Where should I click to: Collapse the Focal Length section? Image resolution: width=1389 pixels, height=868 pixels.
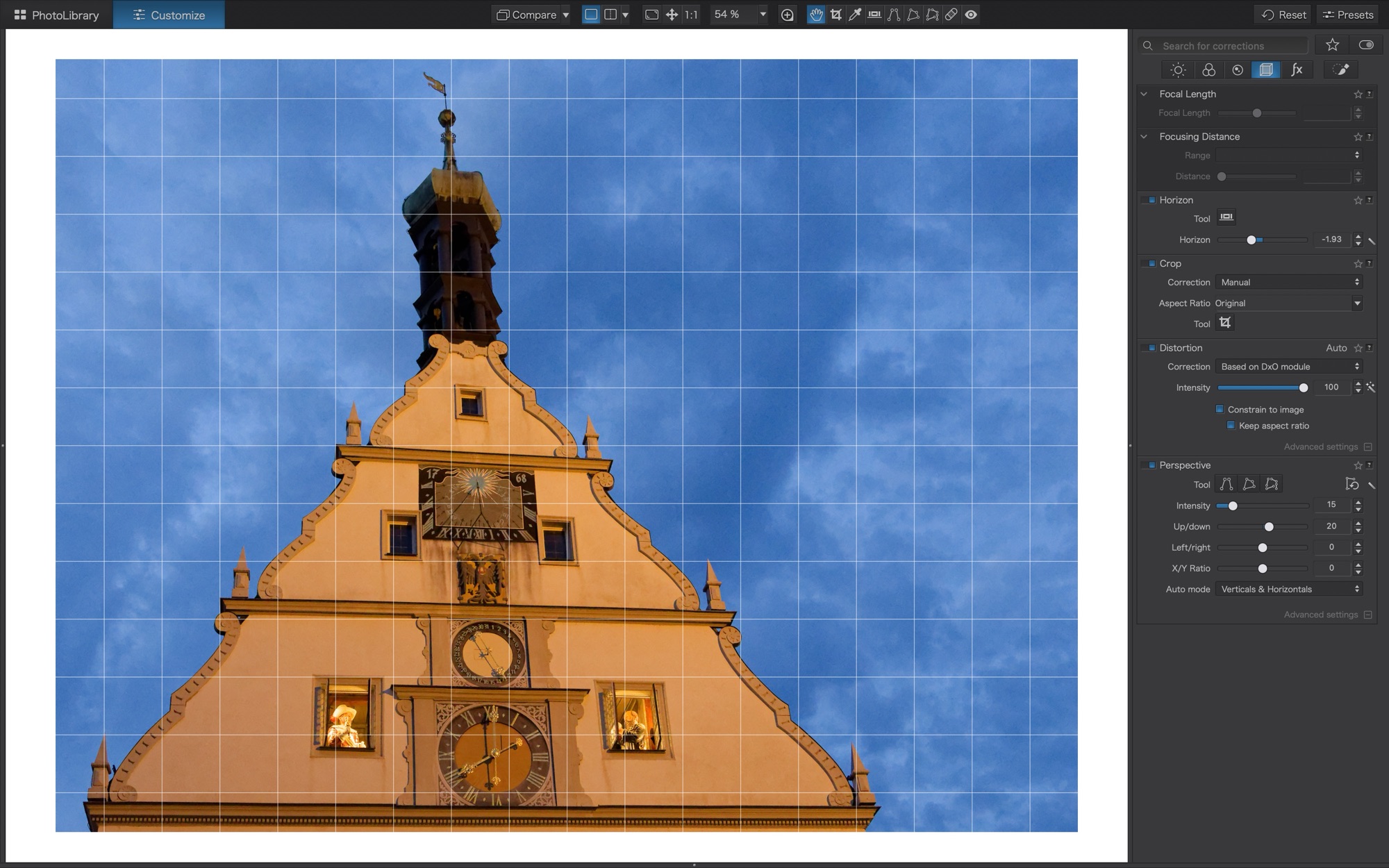(1145, 94)
